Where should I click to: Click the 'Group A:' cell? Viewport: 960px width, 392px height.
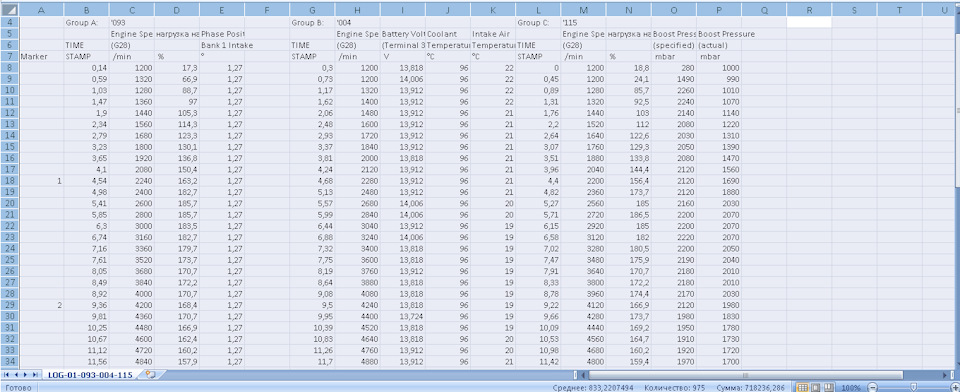click(86, 22)
